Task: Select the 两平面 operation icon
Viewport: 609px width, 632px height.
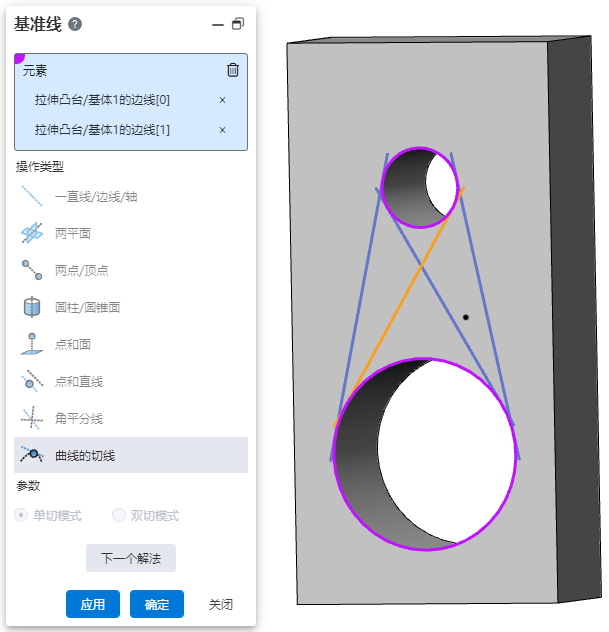Action: tap(32, 233)
